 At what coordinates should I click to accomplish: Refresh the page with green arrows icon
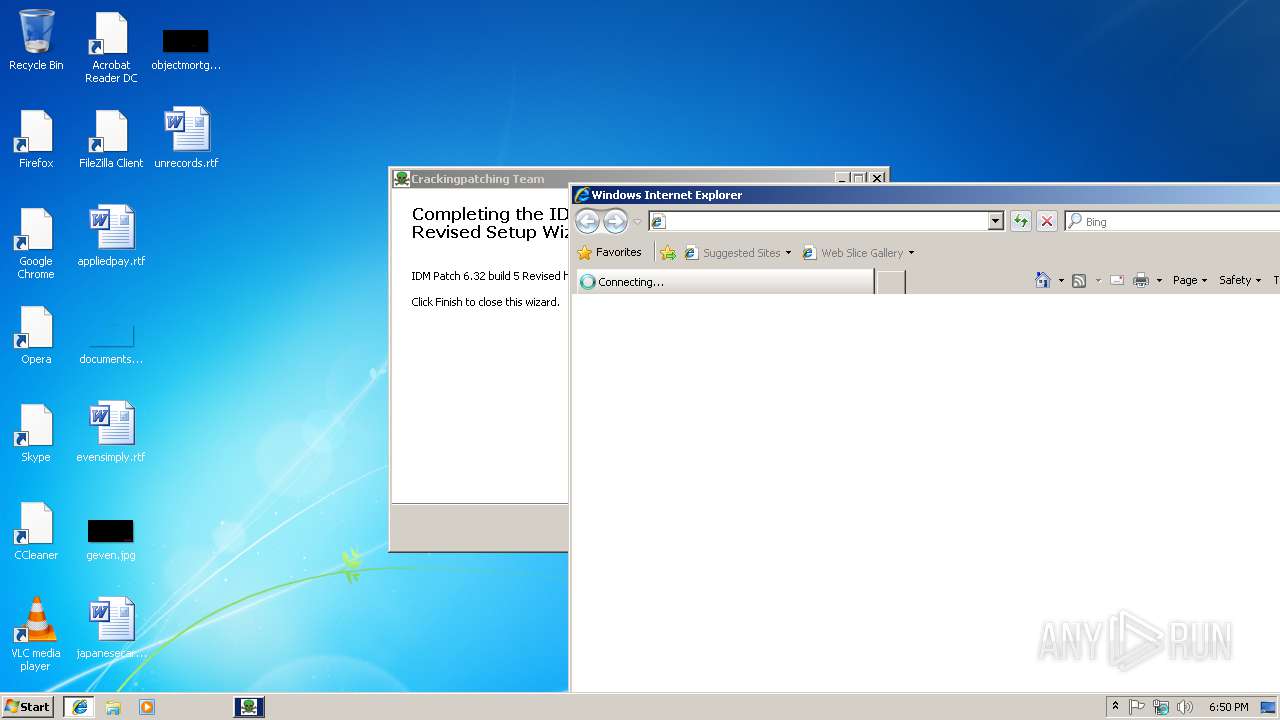pos(1020,221)
